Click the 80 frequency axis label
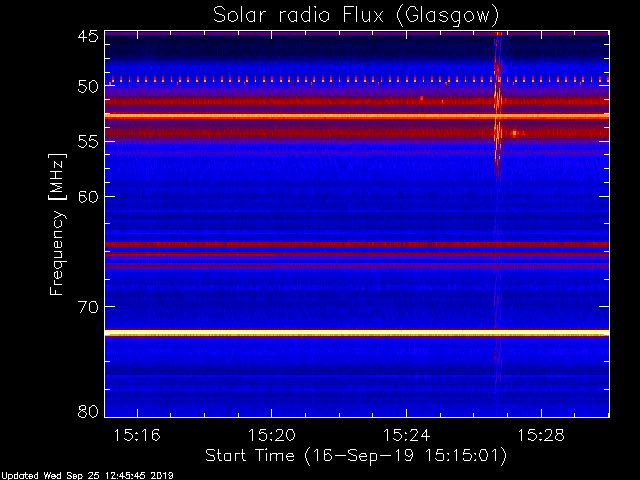Image resolution: width=640 pixels, height=480 pixels. (88, 411)
